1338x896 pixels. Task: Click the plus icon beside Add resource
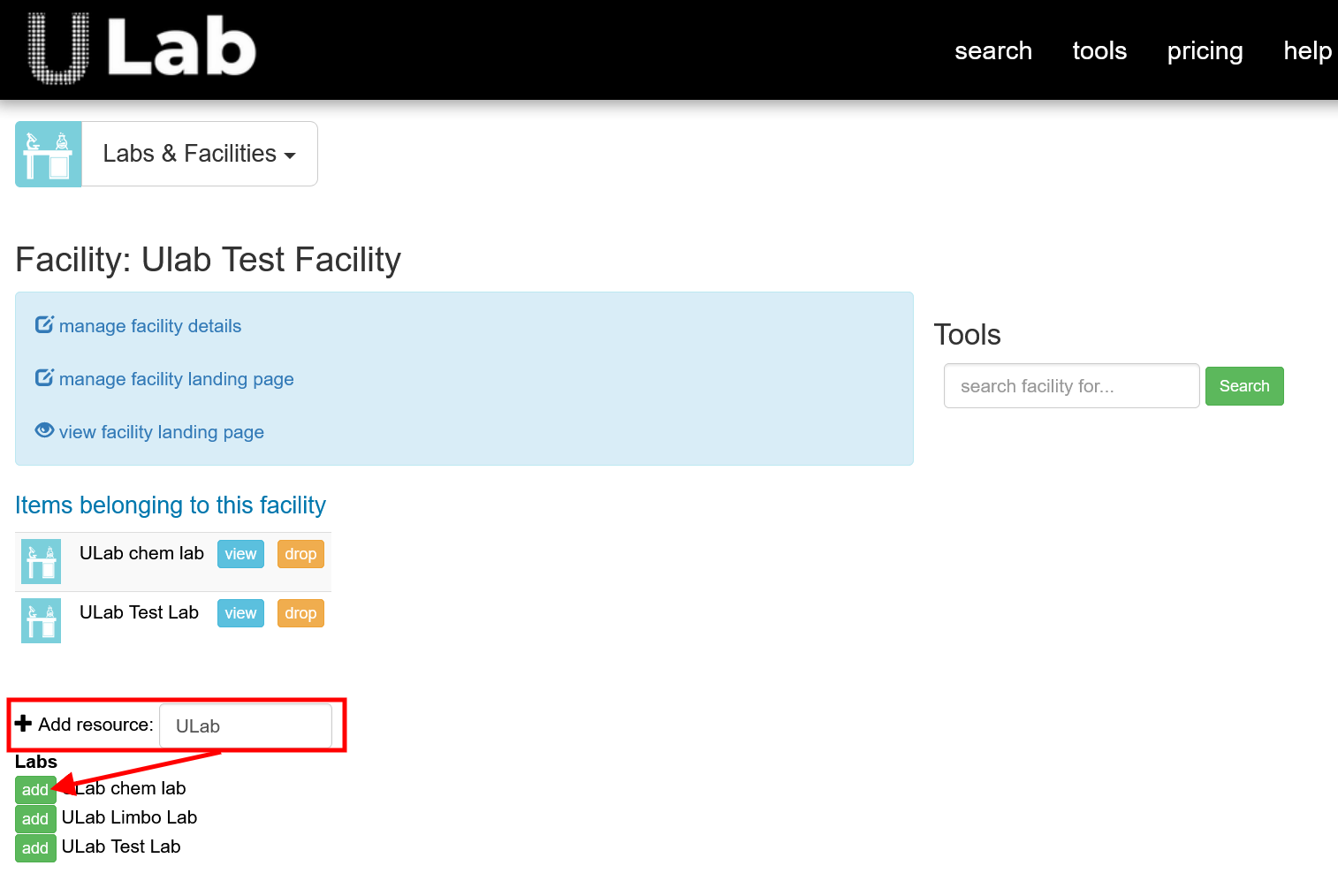(x=26, y=724)
